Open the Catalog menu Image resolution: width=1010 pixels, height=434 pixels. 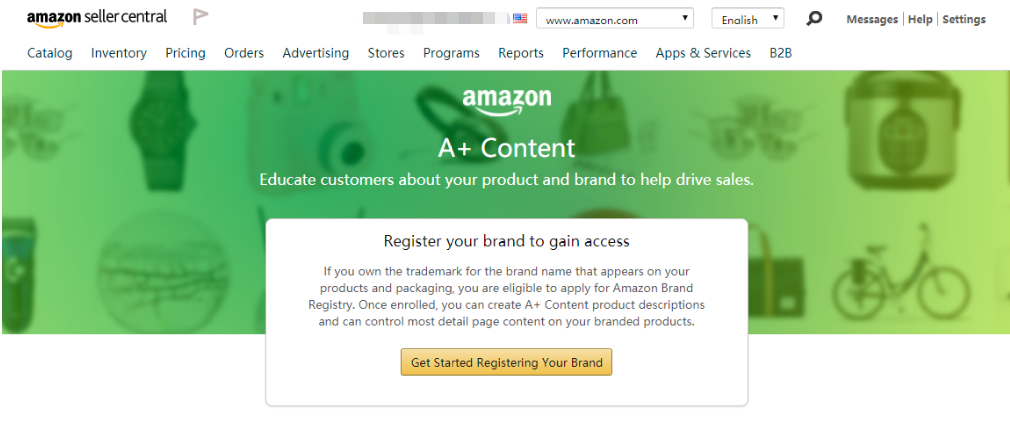point(50,53)
